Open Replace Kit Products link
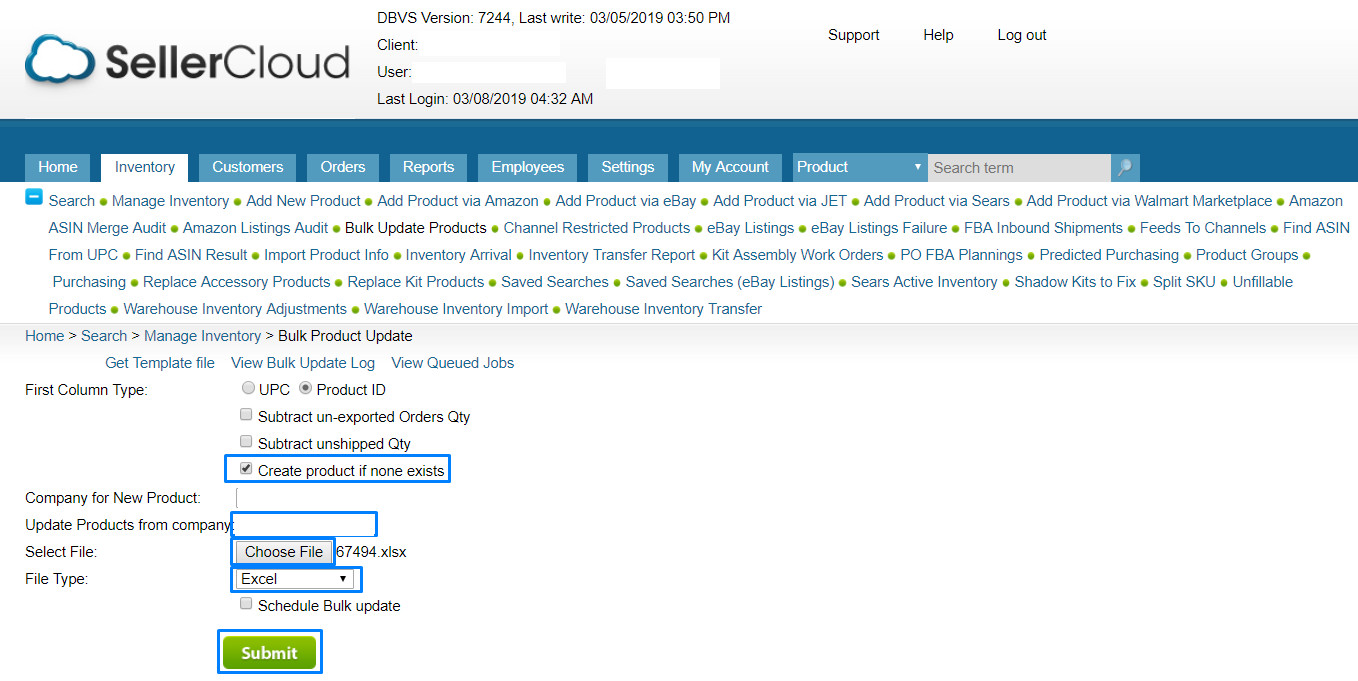Screen dimensions: 1358x681 pos(416,282)
